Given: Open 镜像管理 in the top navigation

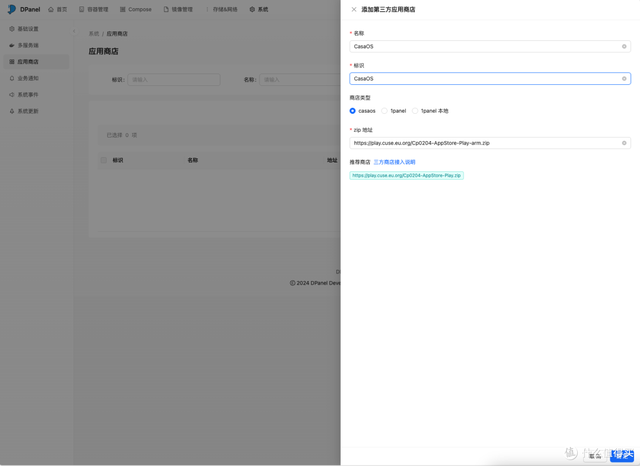Looking at the screenshot, I should coord(178,9).
